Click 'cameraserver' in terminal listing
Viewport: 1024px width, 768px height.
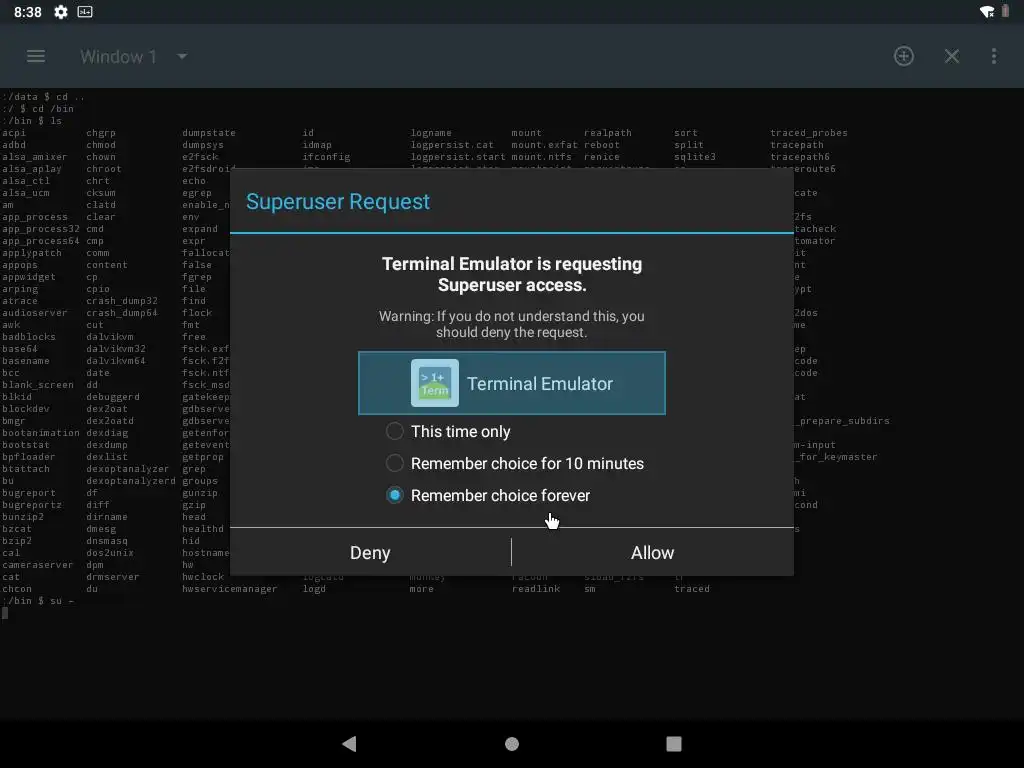(x=37, y=565)
